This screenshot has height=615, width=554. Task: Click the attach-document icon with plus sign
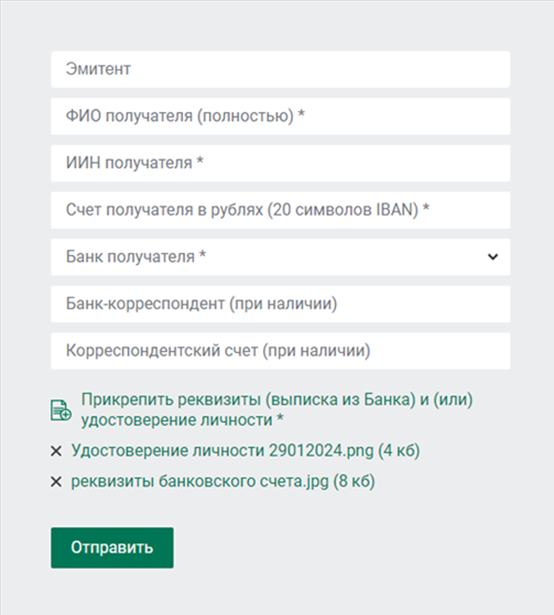pos(61,410)
